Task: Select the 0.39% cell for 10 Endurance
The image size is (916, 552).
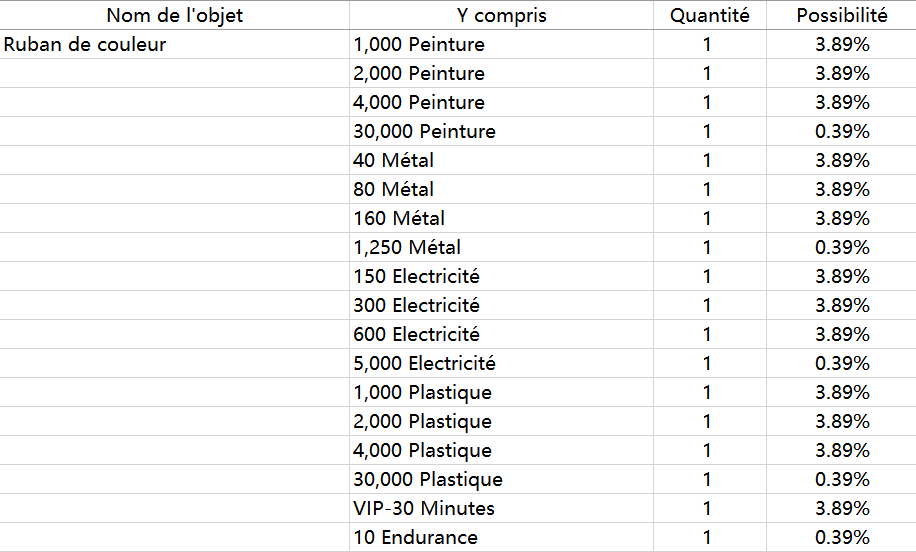Action: 841,537
